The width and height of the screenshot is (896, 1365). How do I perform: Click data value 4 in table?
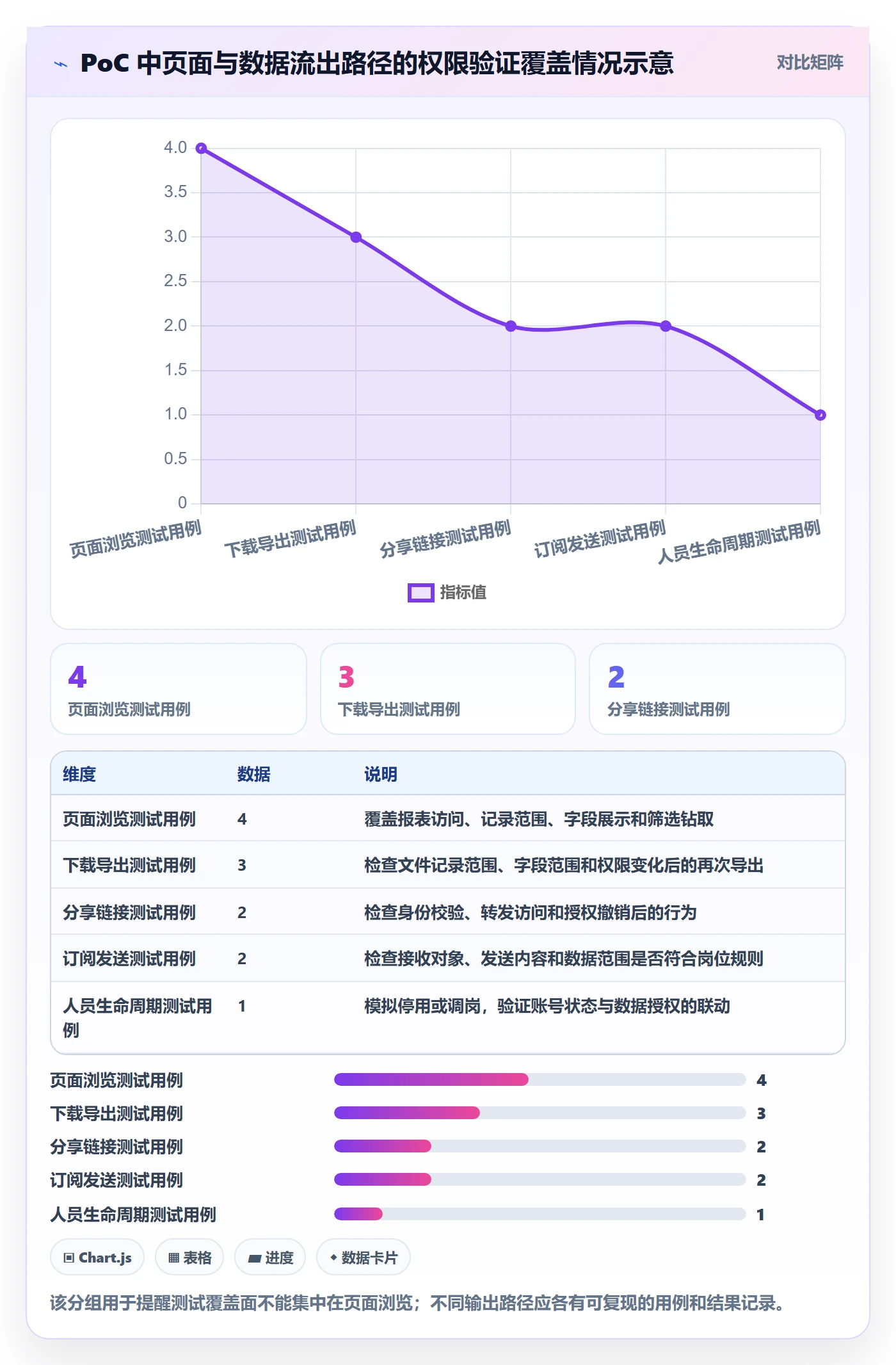(x=242, y=820)
